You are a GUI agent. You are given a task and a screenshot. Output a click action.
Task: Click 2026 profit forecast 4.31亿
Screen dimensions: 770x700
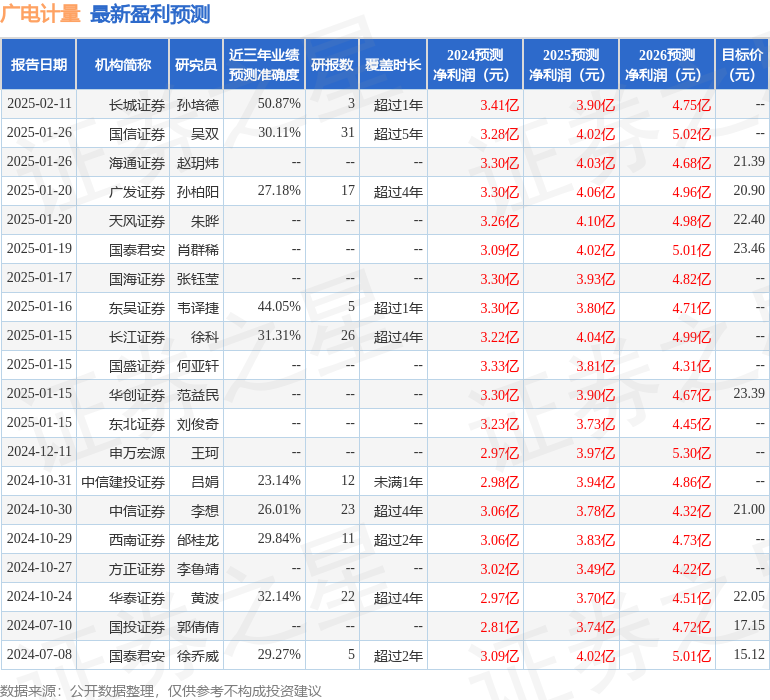point(691,366)
